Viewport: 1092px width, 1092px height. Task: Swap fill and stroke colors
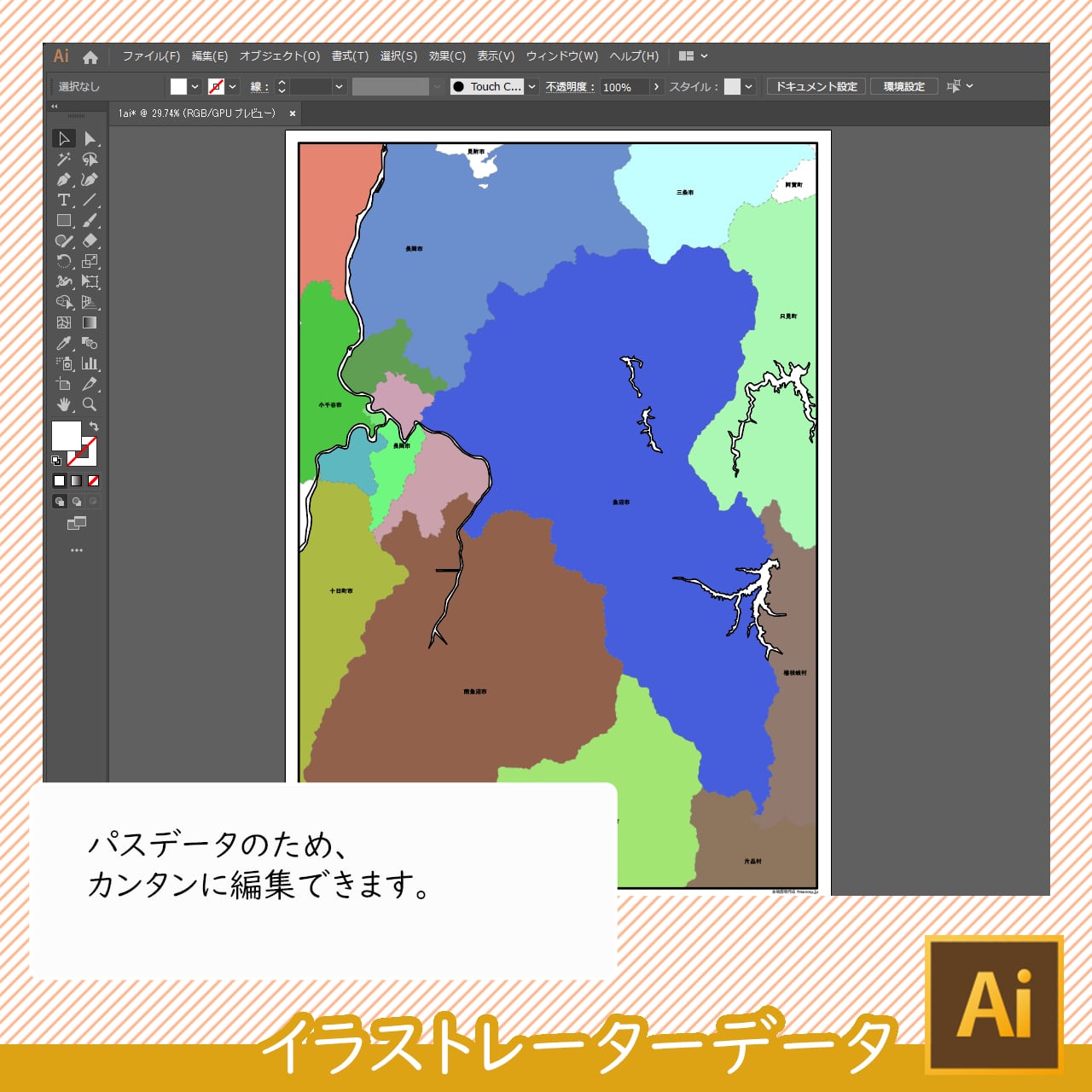click(x=94, y=426)
